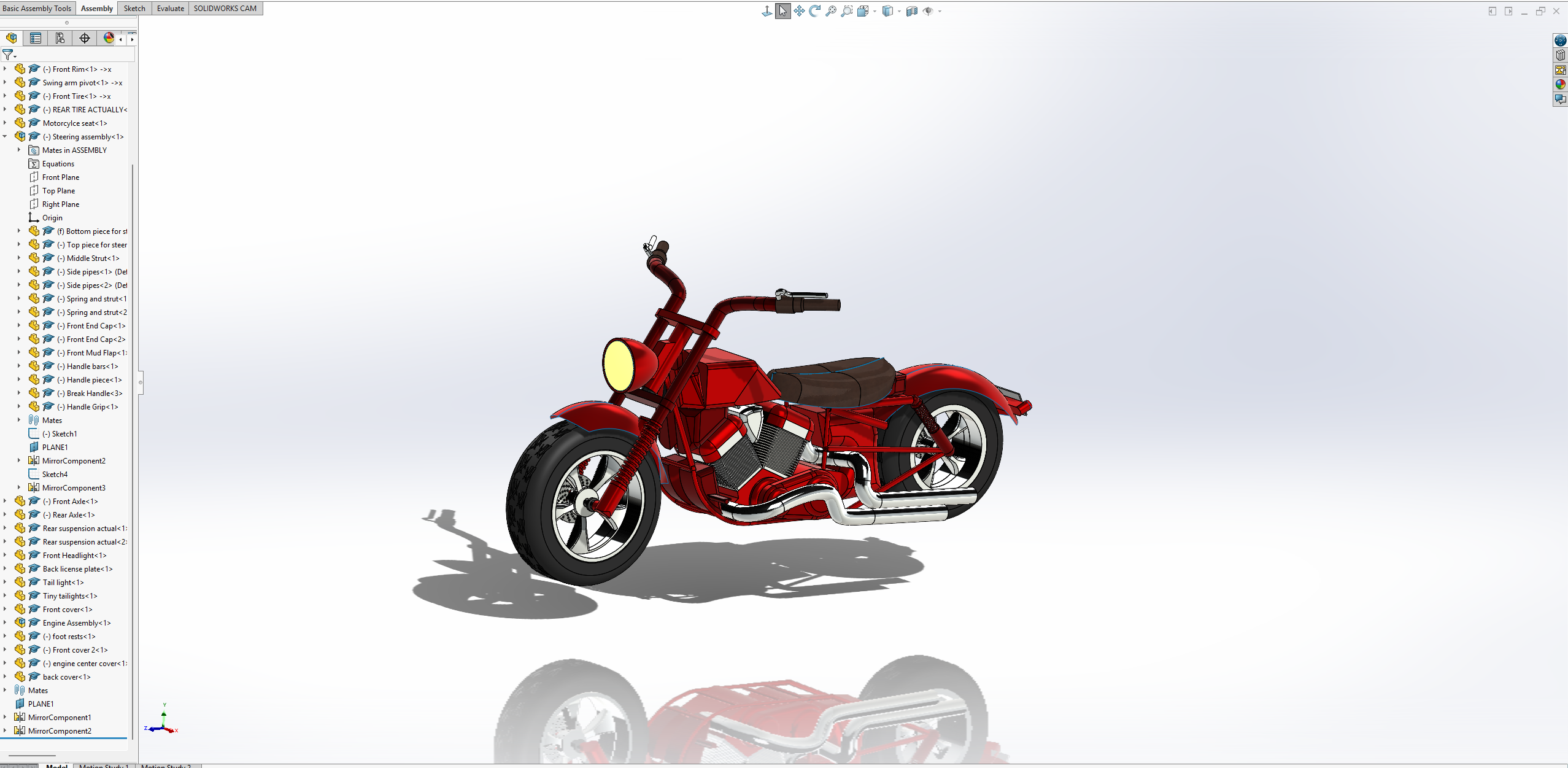Select REAR TIRE ACTUALLY component
1568x768 pixels.
[x=85, y=110]
